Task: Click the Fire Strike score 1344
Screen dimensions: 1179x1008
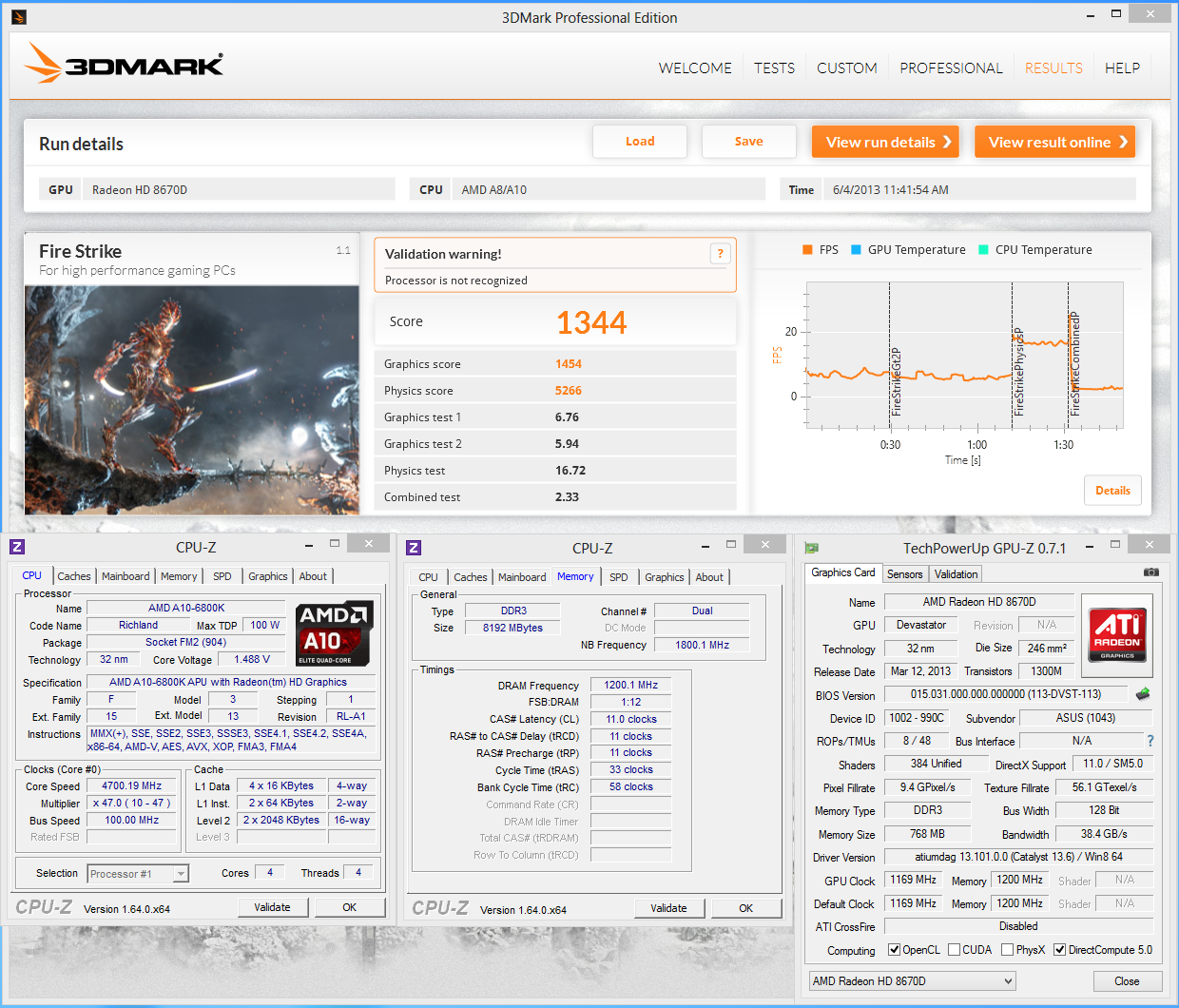Action: (x=591, y=322)
